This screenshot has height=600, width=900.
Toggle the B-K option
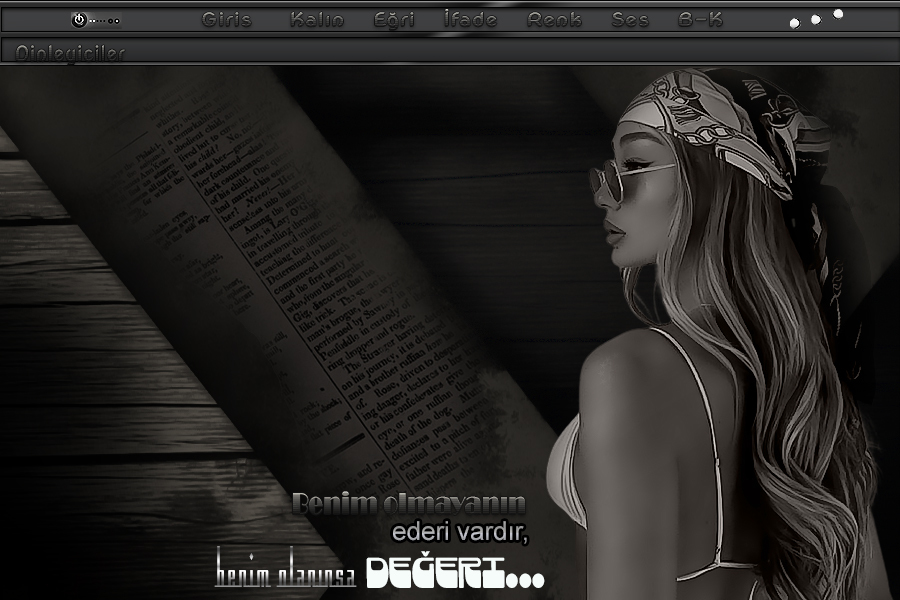700,20
